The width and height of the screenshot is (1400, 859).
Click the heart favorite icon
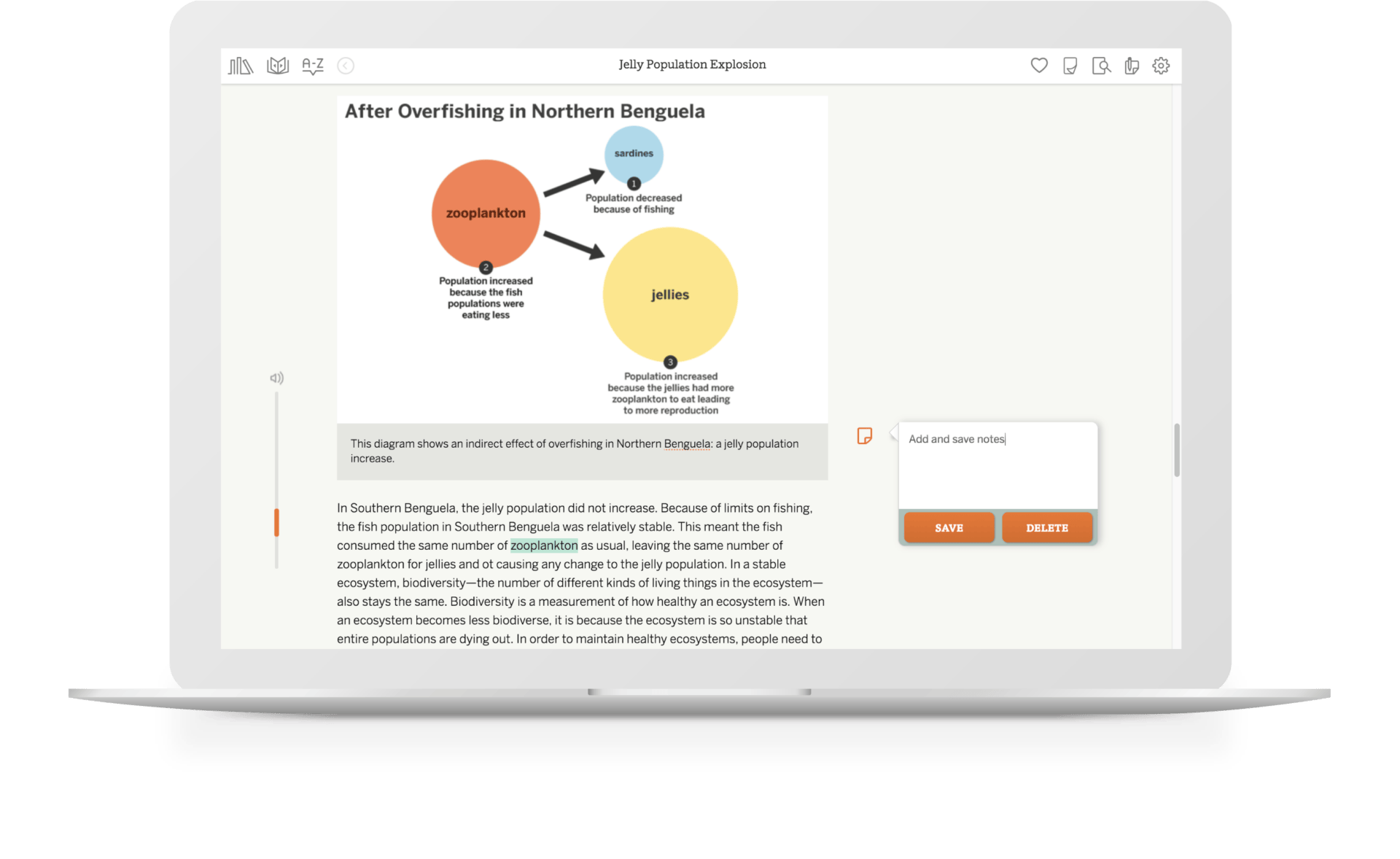pyautogui.click(x=1039, y=66)
